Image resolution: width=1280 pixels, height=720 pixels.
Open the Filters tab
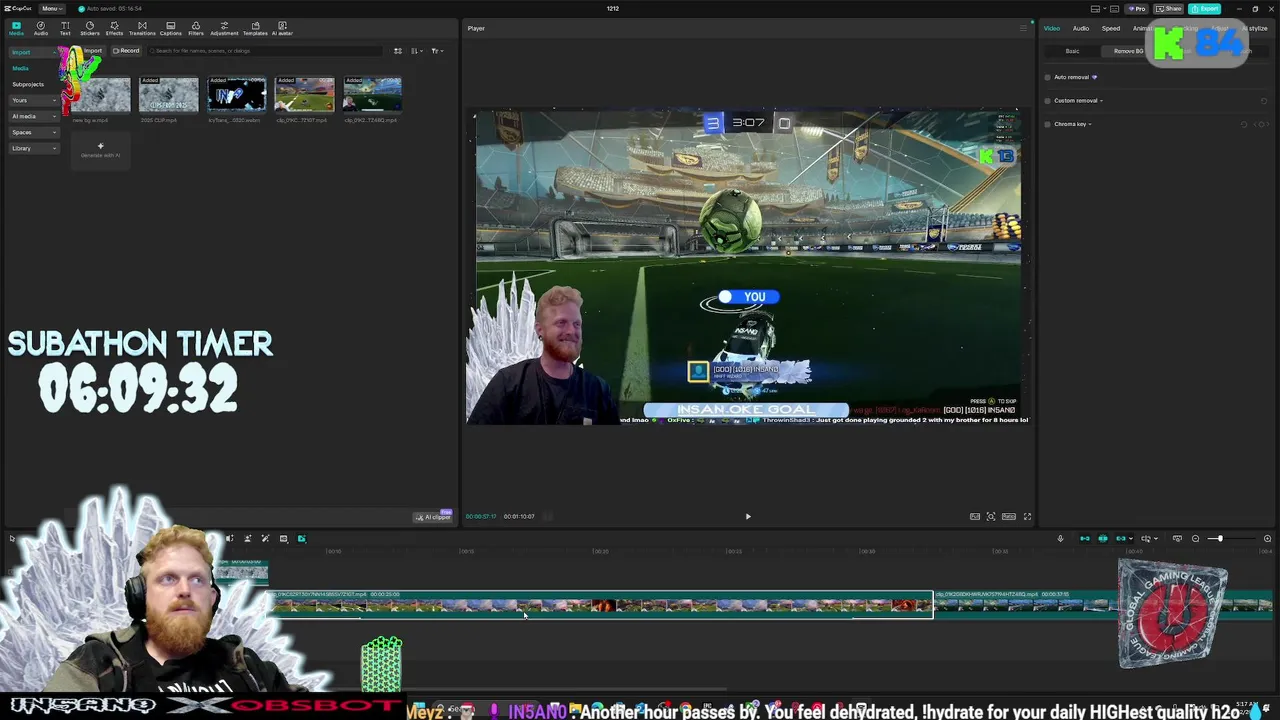tap(196, 28)
